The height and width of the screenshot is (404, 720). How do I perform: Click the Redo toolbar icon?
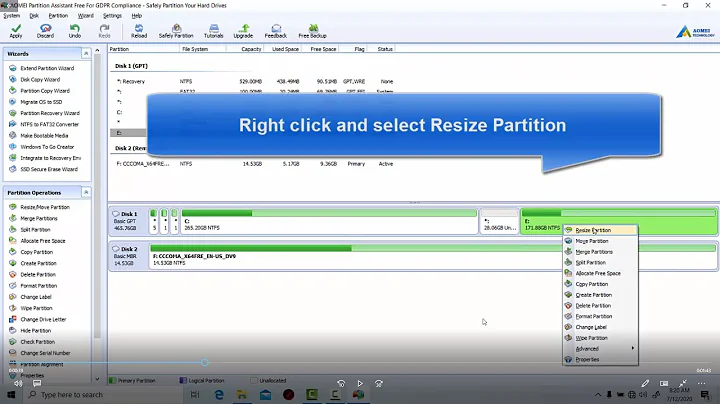pyautogui.click(x=104, y=31)
